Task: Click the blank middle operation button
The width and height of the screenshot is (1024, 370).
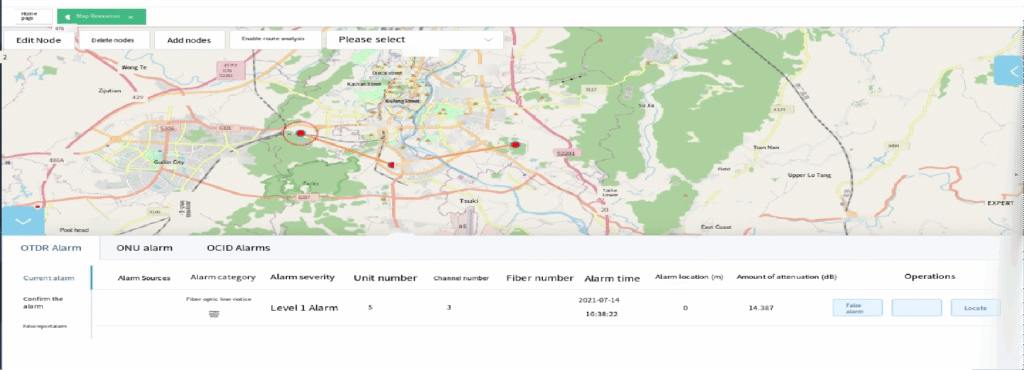Action: (917, 307)
